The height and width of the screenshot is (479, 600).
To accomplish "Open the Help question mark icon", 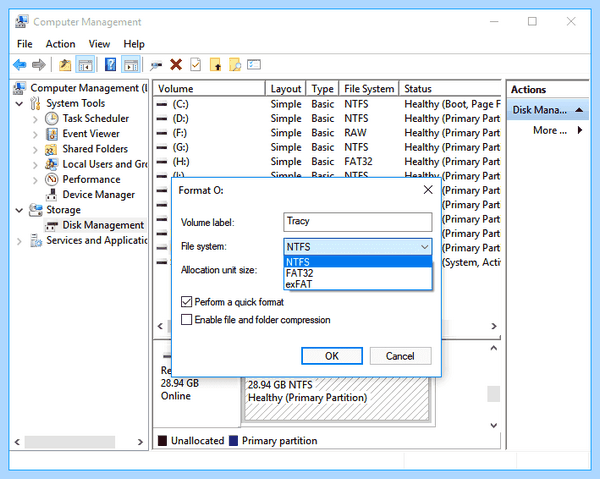I will [110, 65].
